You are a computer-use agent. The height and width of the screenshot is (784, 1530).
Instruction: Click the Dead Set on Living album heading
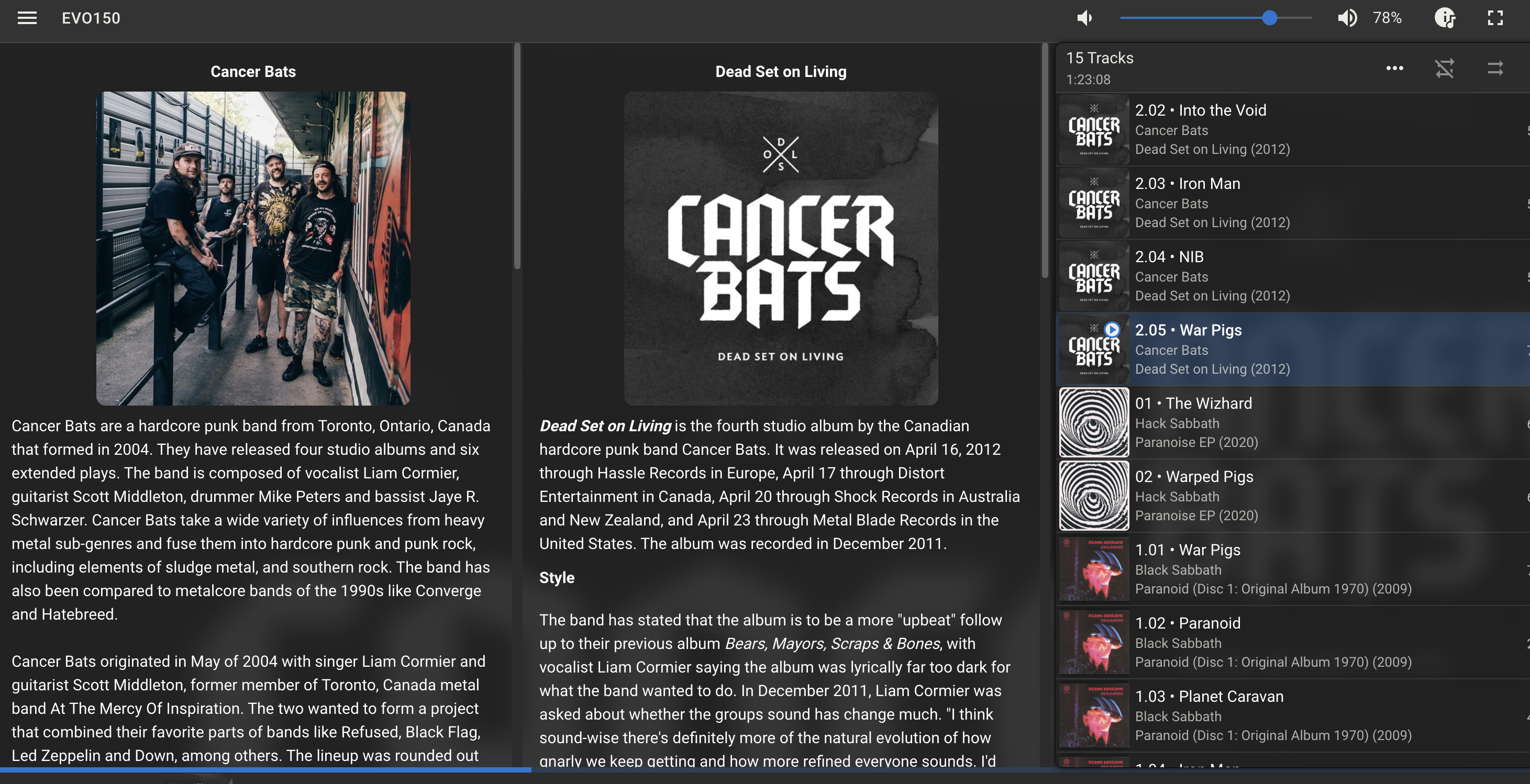coord(780,71)
